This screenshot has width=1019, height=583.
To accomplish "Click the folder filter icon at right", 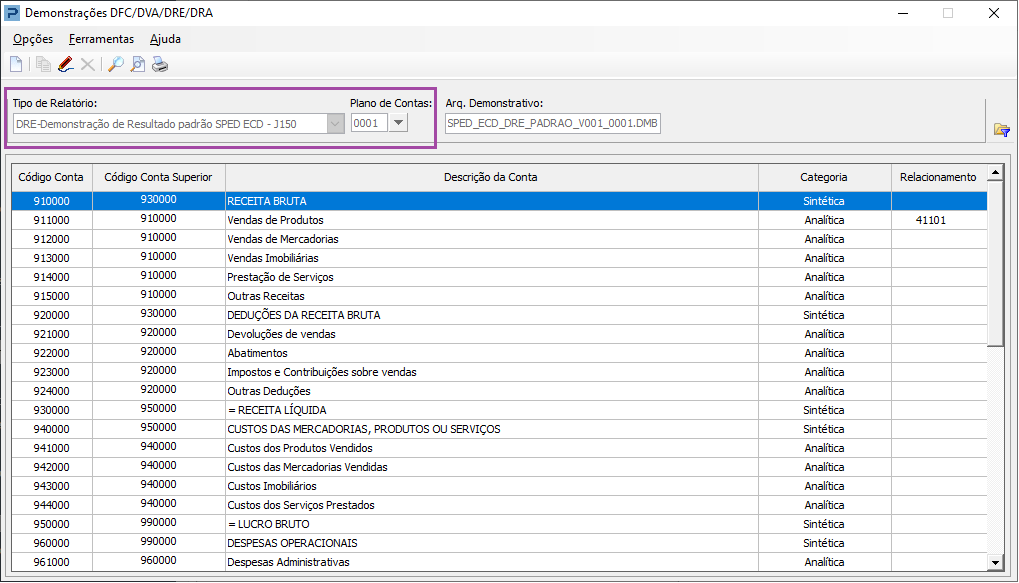I will [x=1001, y=130].
